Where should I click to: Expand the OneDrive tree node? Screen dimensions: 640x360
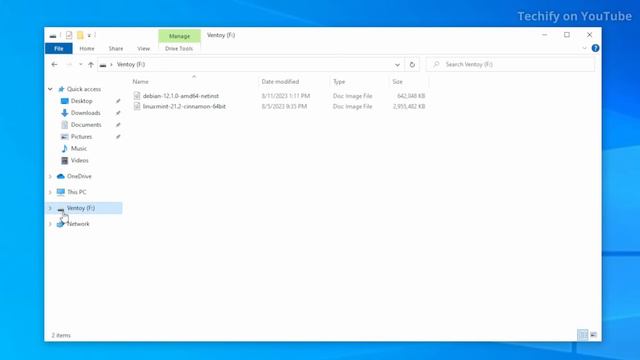click(x=50, y=176)
